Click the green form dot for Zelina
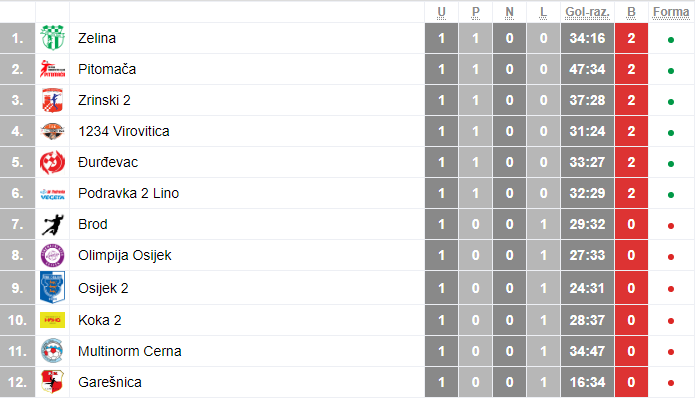Screen dimensions: 695x398 coord(671,40)
